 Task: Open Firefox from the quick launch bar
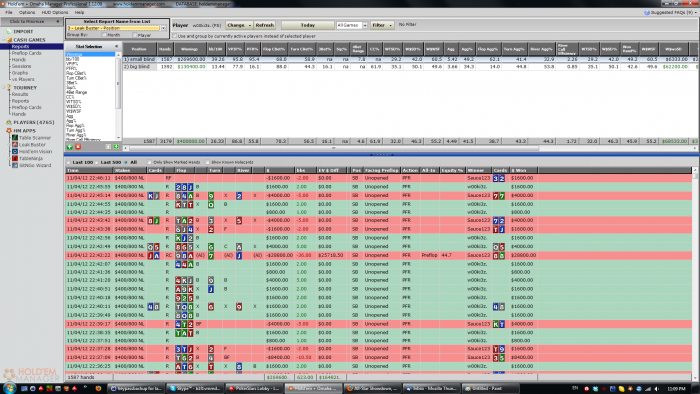point(98,389)
